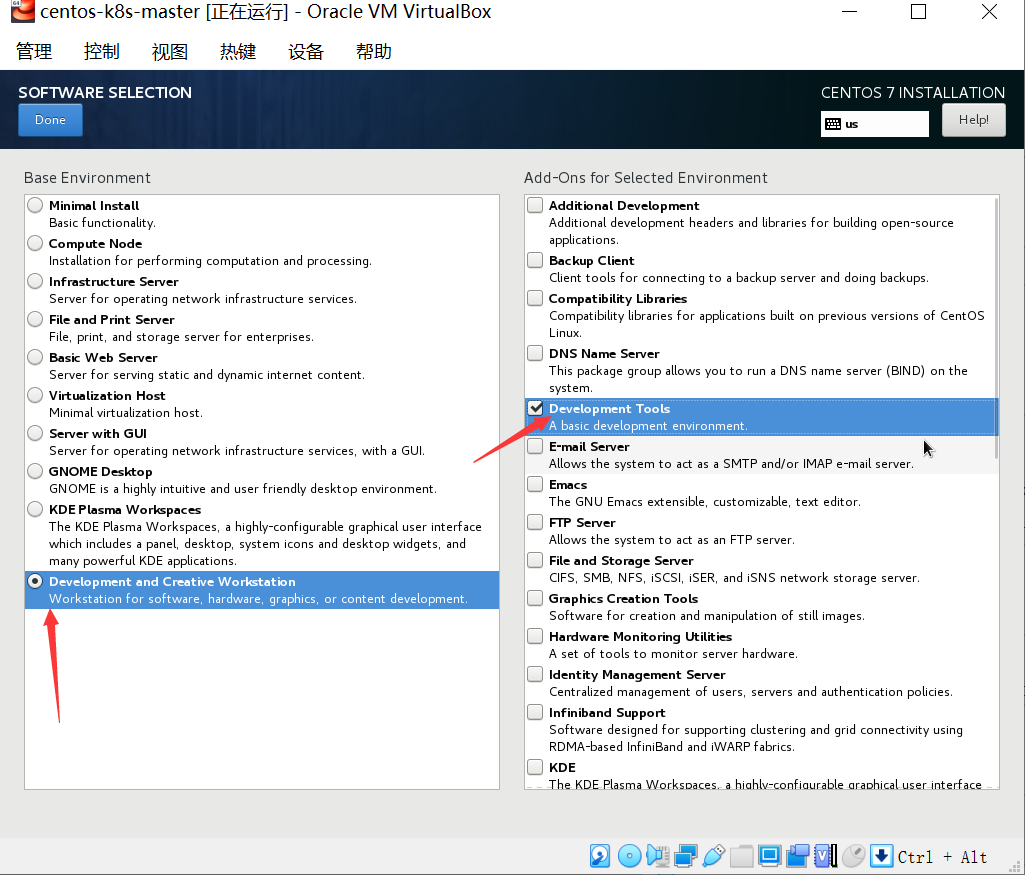Enable the Compatibility Libraries checkbox
This screenshot has width=1025, height=875.
tap(535, 299)
